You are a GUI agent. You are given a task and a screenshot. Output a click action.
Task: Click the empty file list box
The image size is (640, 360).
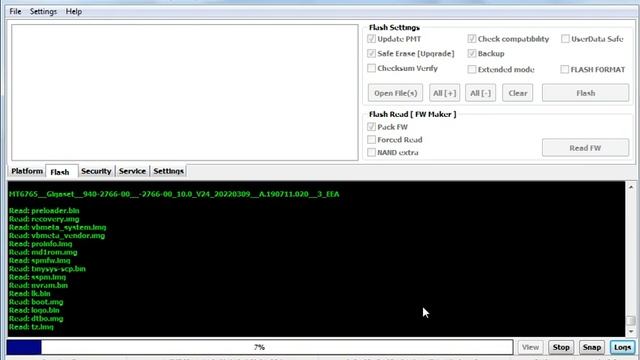(x=185, y=92)
